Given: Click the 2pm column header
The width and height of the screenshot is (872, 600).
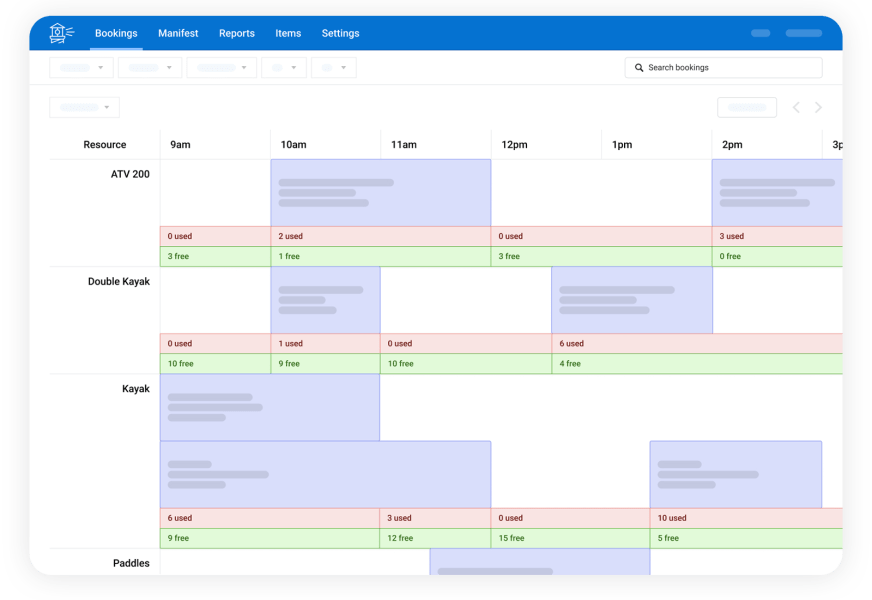Looking at the screenshot, I should pyautogui.click(x=767, y=145).
